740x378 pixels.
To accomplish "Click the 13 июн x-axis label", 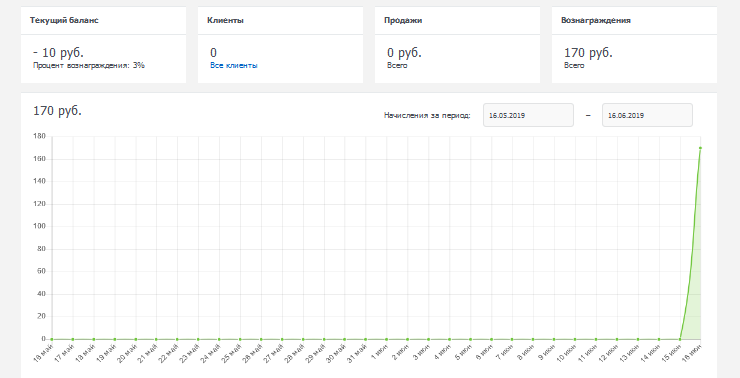I will [x=630, y=353].
